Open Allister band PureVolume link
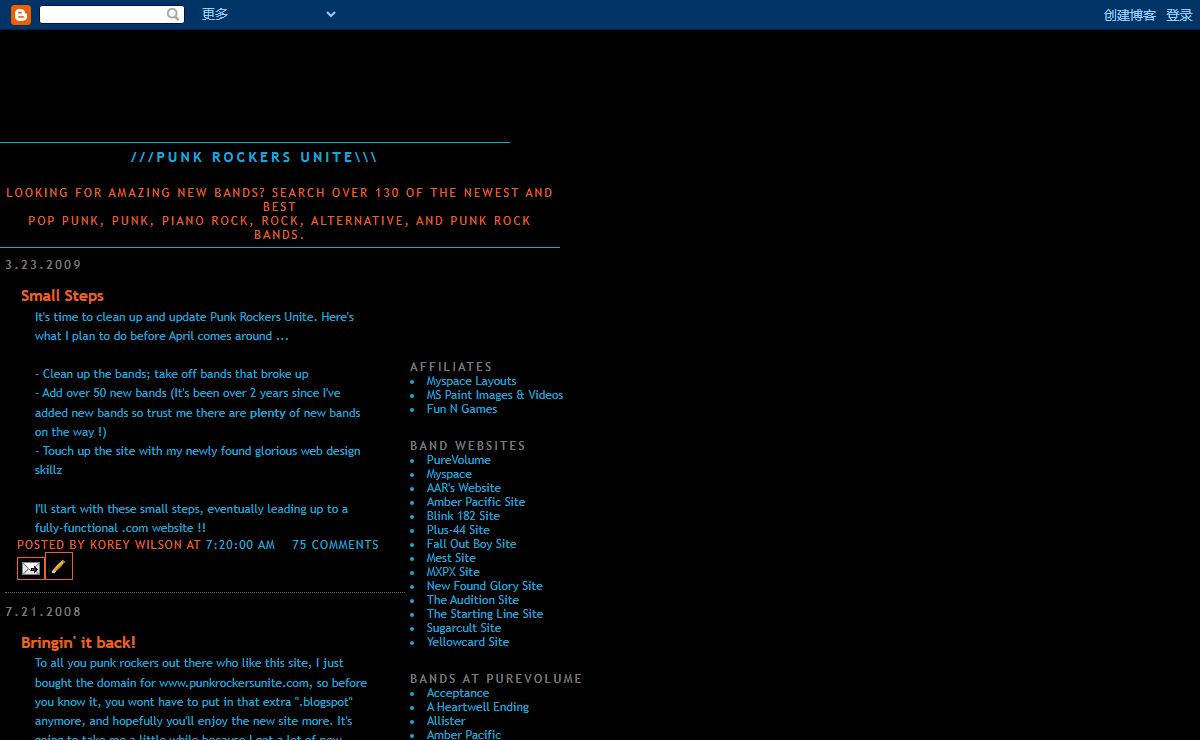Screen dimensions: 1200x740 point(446,721)
